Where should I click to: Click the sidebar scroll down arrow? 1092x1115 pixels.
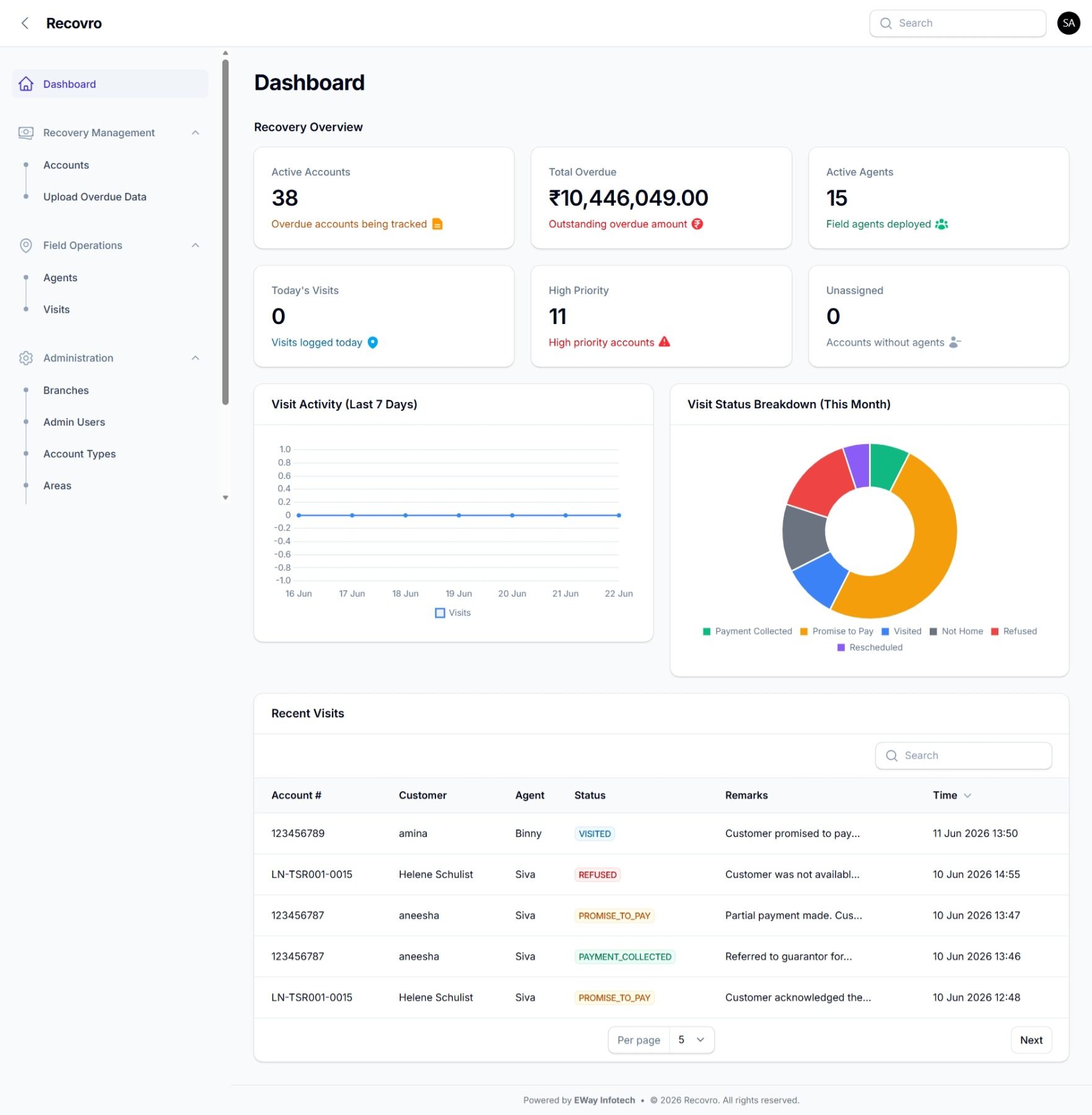225,497
